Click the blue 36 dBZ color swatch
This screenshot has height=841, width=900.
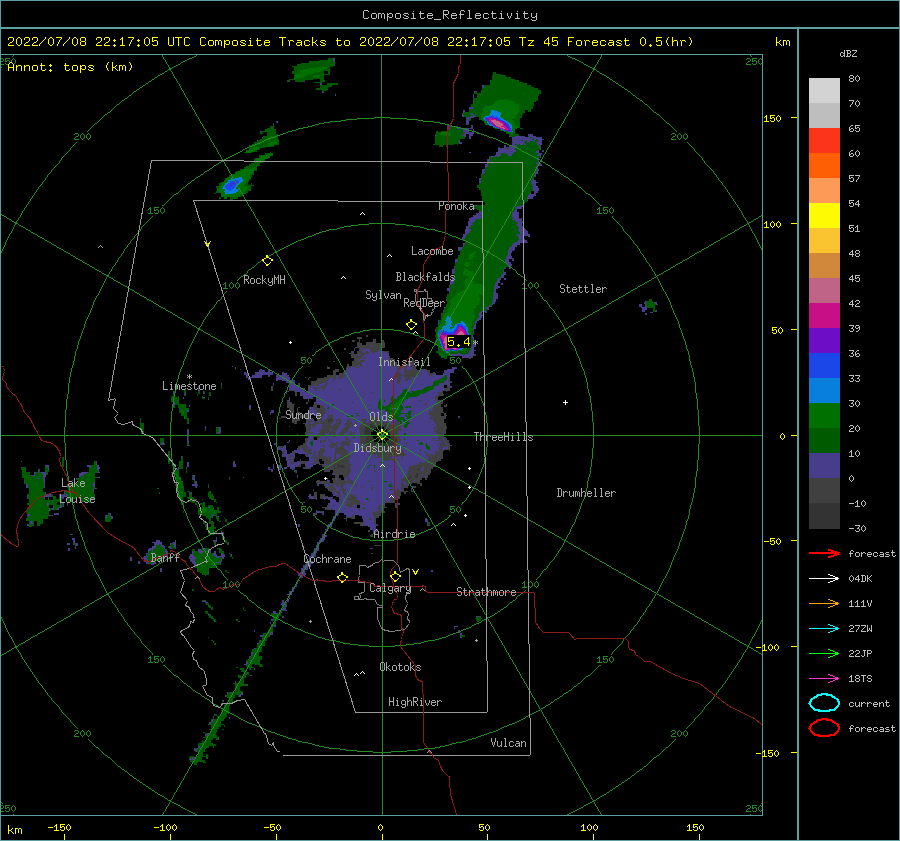point(824,366)
